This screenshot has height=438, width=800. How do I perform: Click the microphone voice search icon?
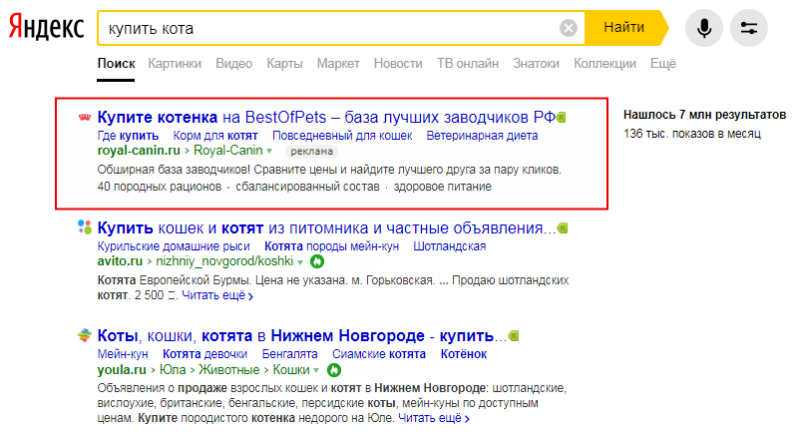coord(704,28)
